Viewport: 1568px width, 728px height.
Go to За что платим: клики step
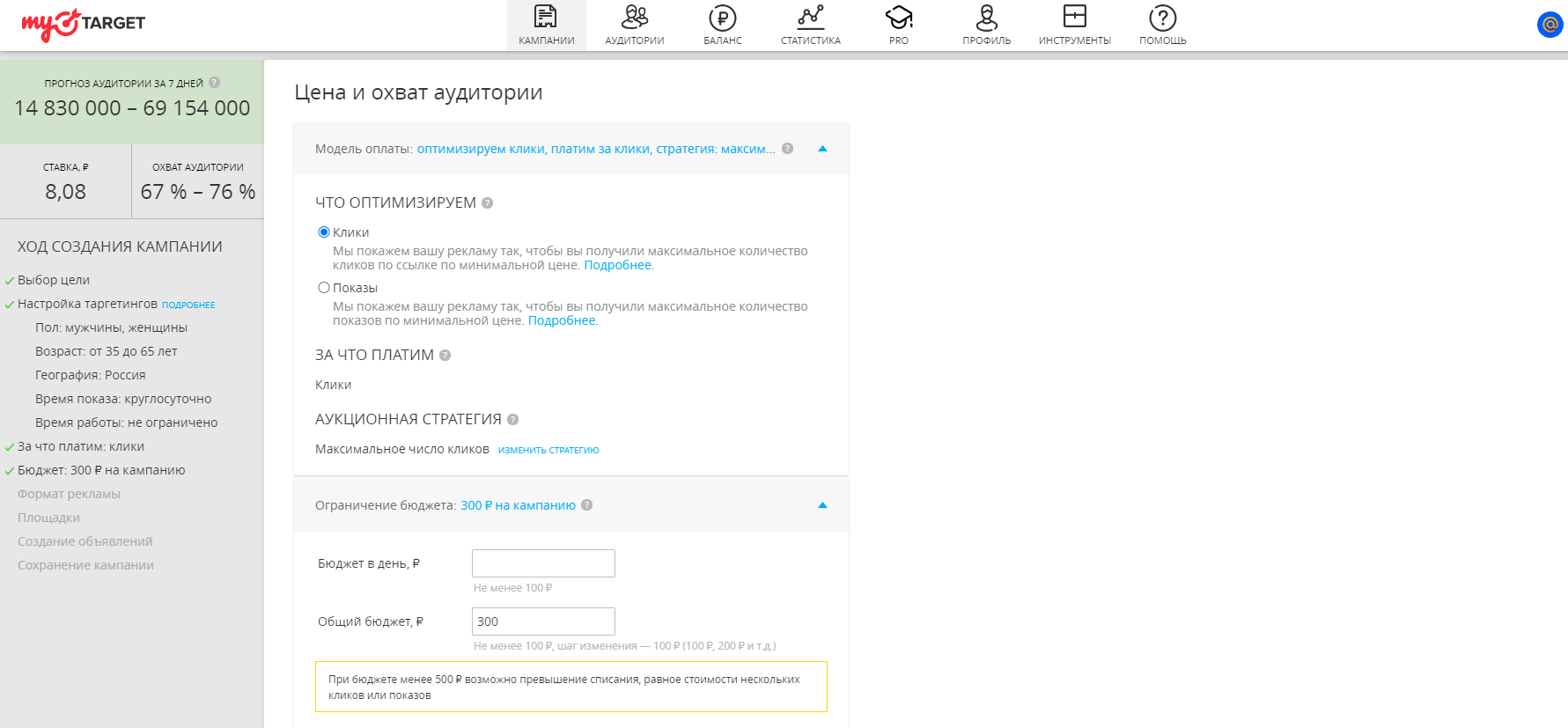[81, 446]
